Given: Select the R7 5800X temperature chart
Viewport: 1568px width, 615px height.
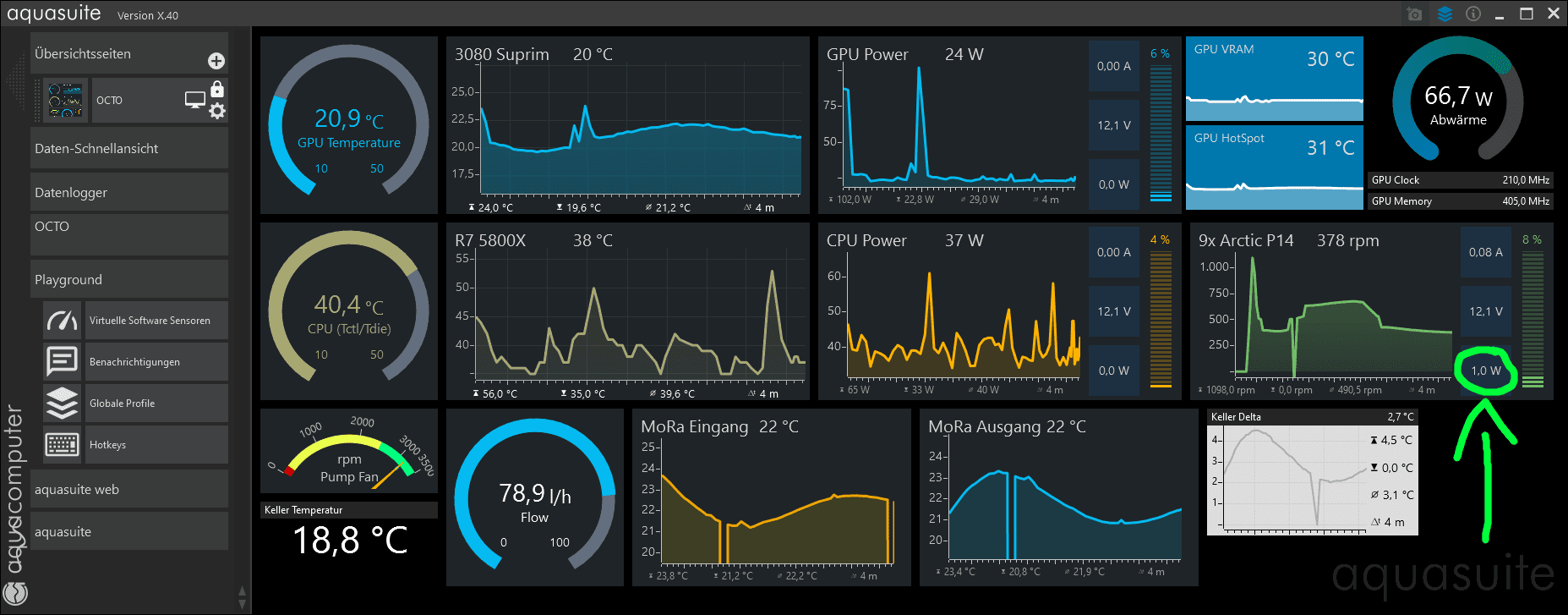Looking at the screenshot, I should click(628, 311).
